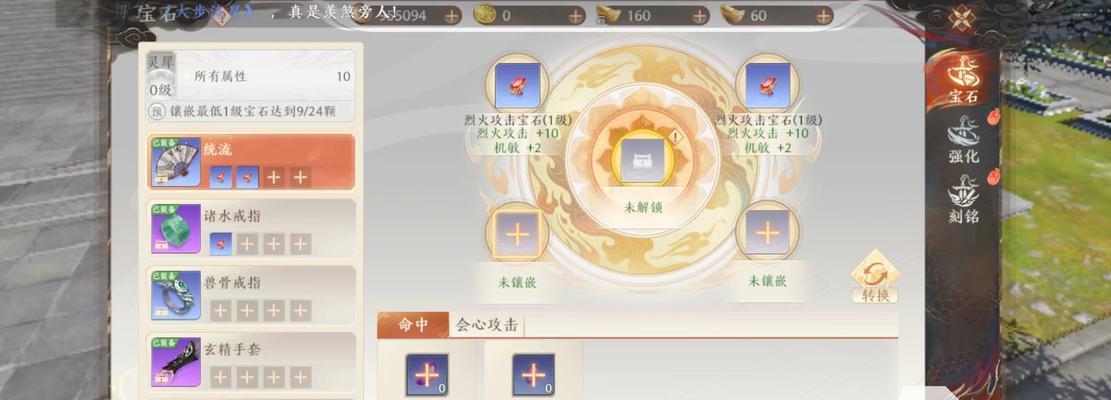The height and width of the screenshot is (400, 1111).
Task: Click the 转换 convert icon
Action: 875,278
